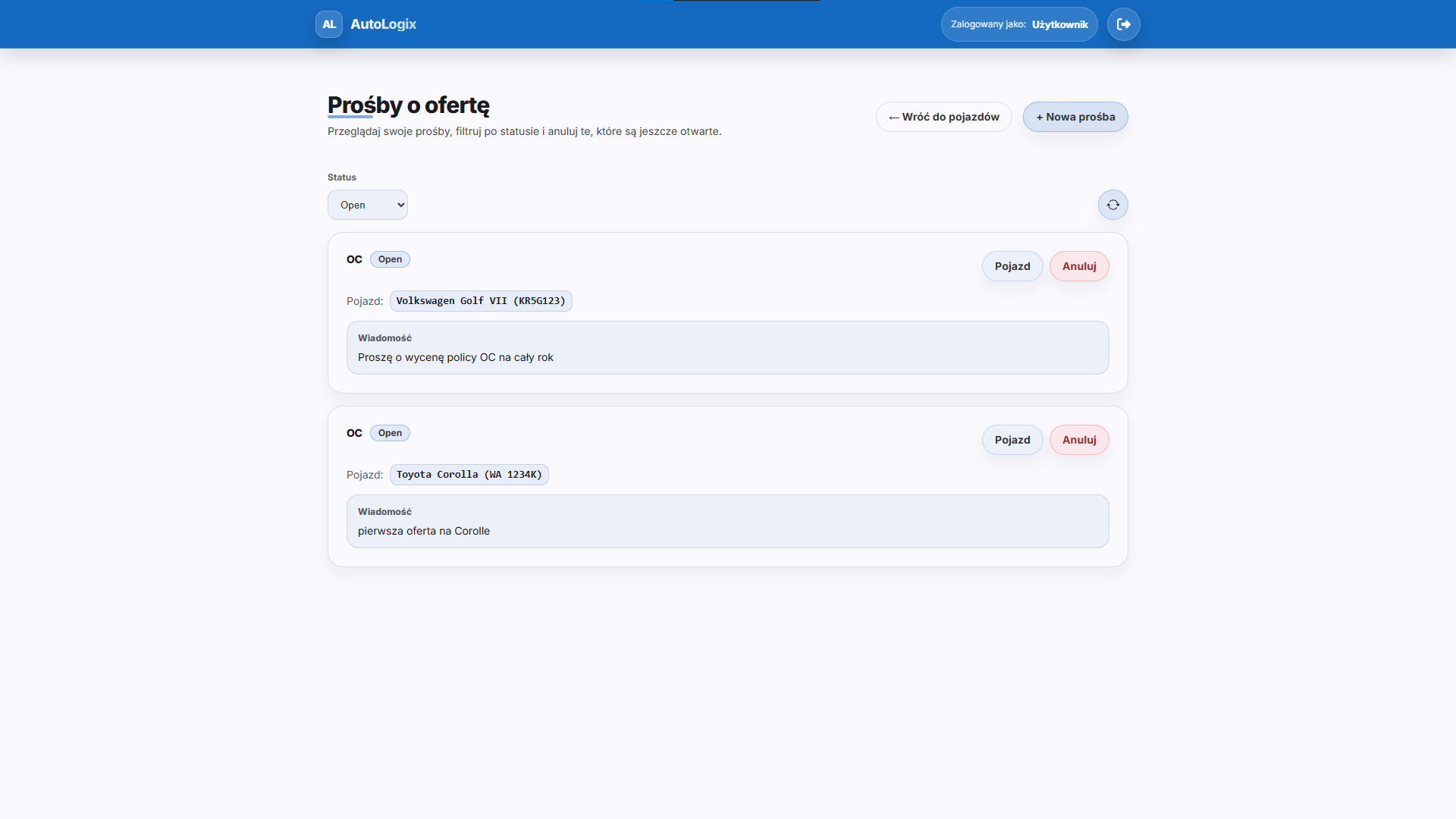Select the Toyota Corolla (WA 1234K) tag
The width and height of the screenshot is (1456, 819).
469,475
